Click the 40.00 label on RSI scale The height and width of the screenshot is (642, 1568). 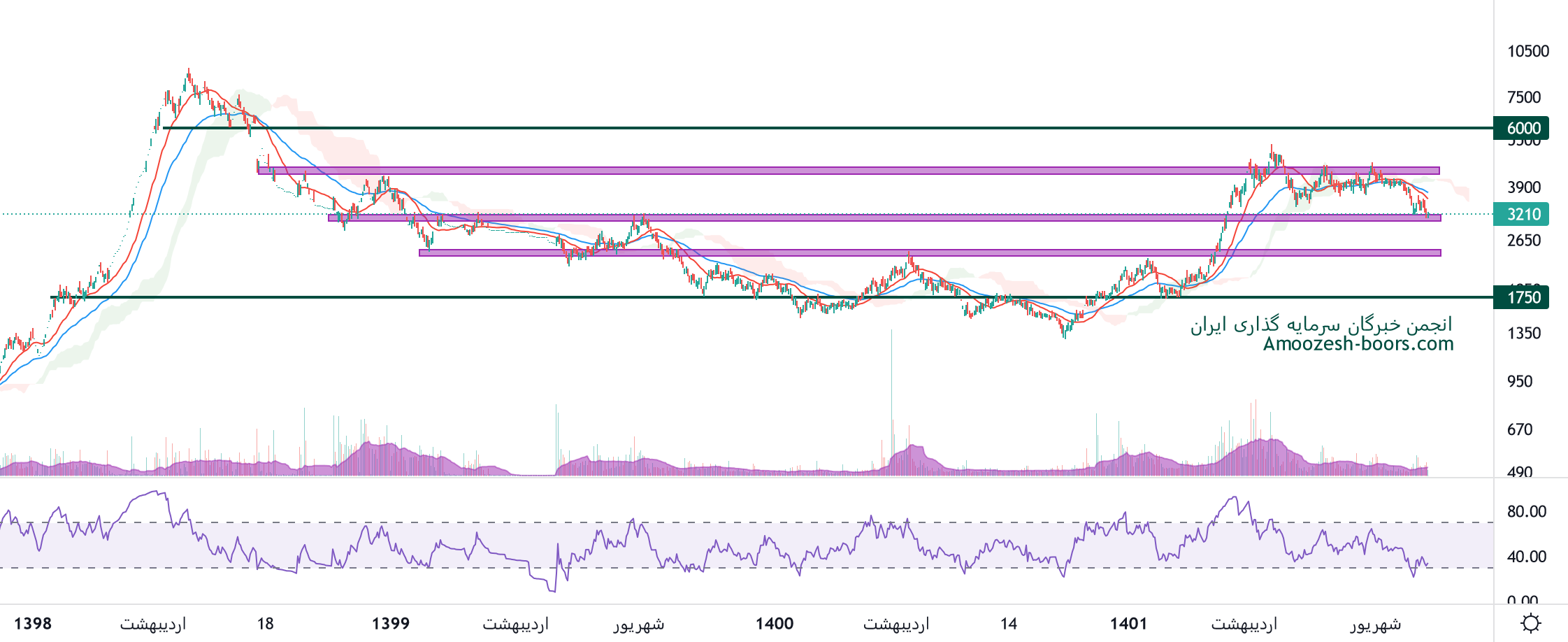coord(1527,557)
